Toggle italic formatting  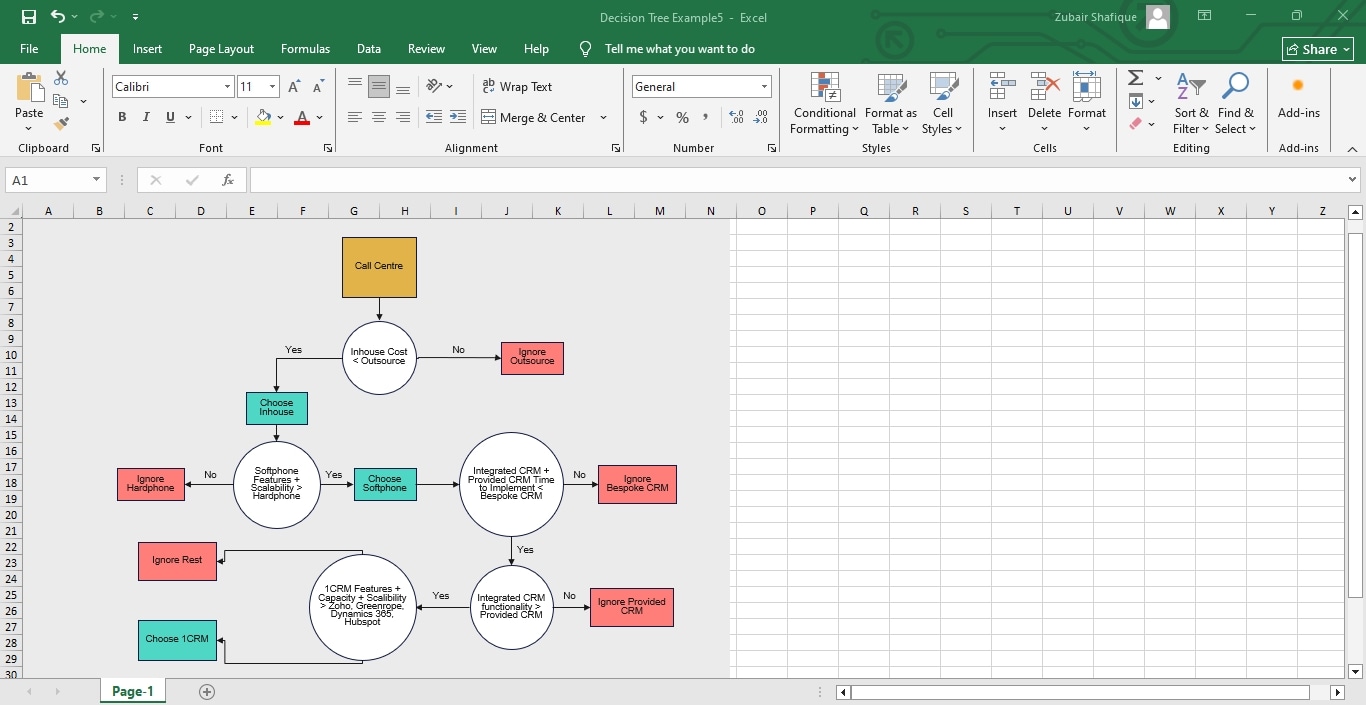(x=145, y=117)
